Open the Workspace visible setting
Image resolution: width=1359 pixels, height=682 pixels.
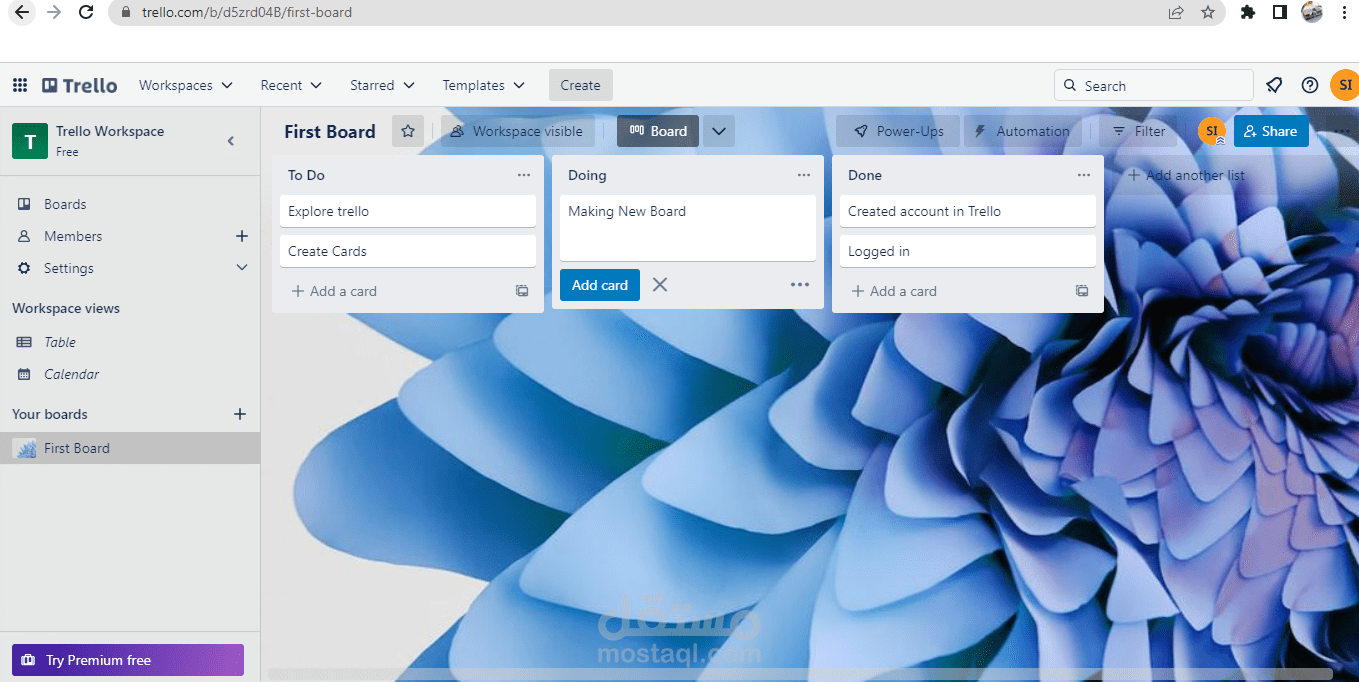point(517,131)
